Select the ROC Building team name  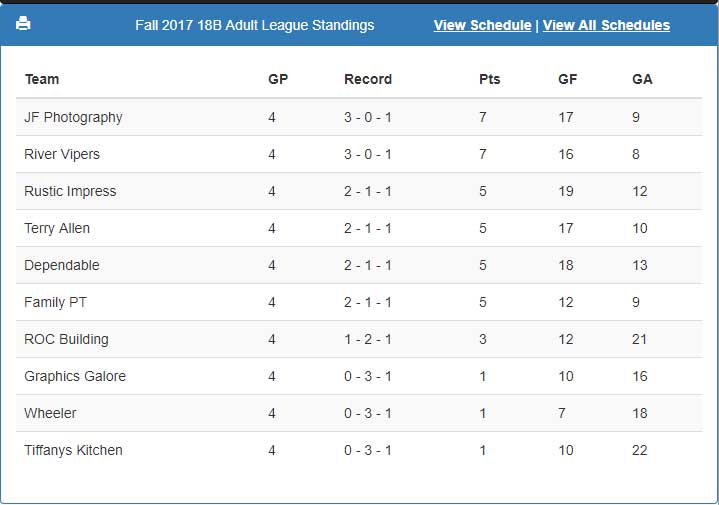pyautogui.click(x=66, y=339)
